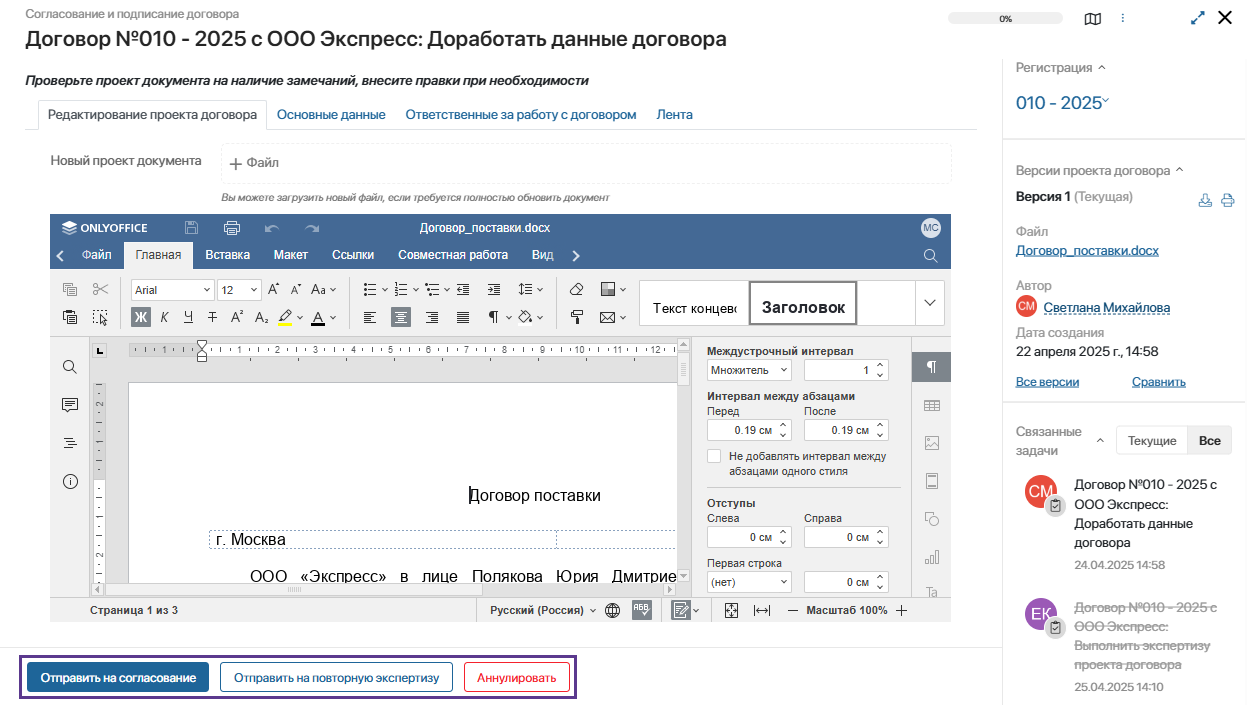The height and width of the screenshot is (705, 1247).
Task: Click the italic formatting icon
Action: (x=164, y=317)
